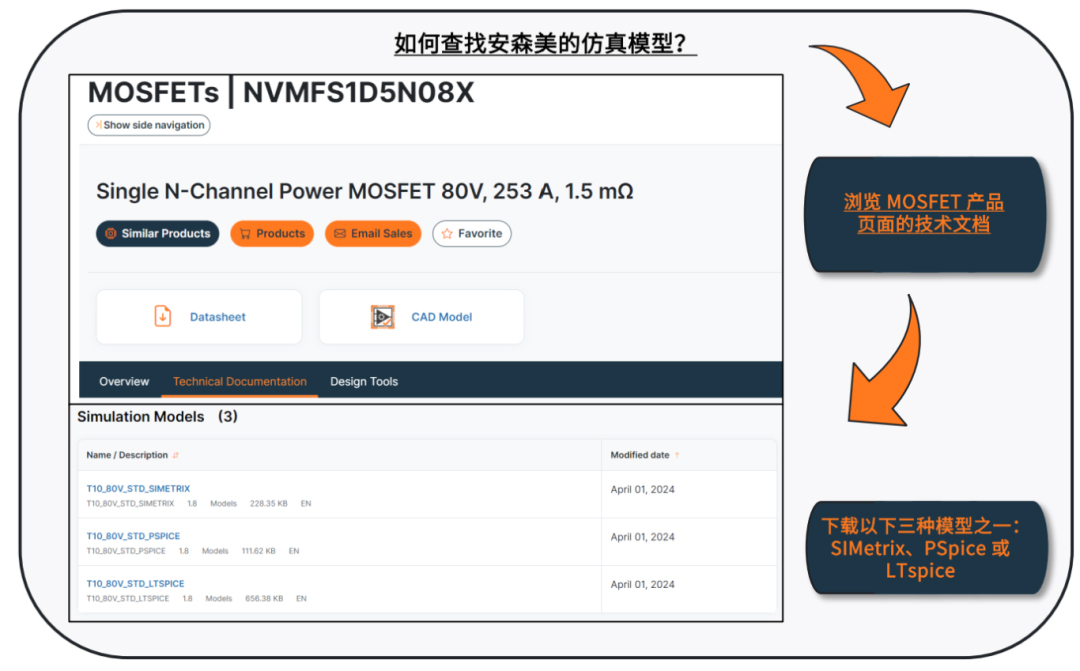Open the Design Tools tab

click(364, 381)
